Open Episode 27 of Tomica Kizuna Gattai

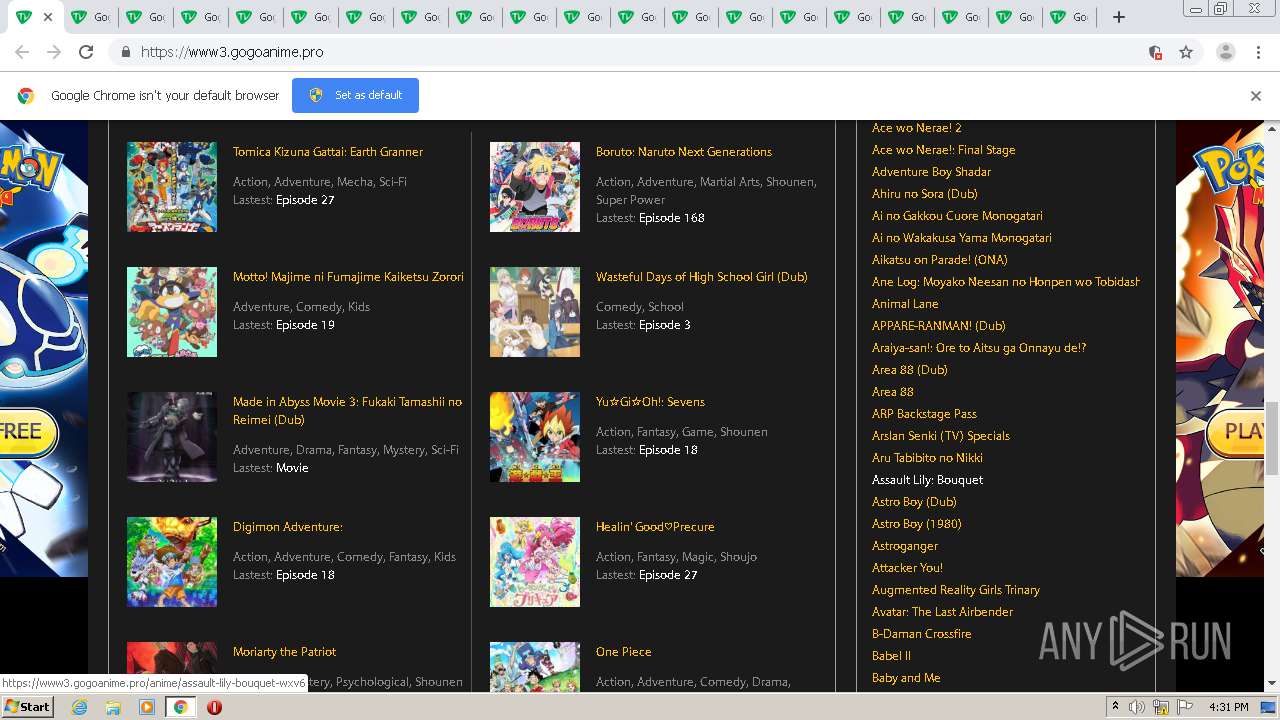pyautogui.click(x=305, y=200)
